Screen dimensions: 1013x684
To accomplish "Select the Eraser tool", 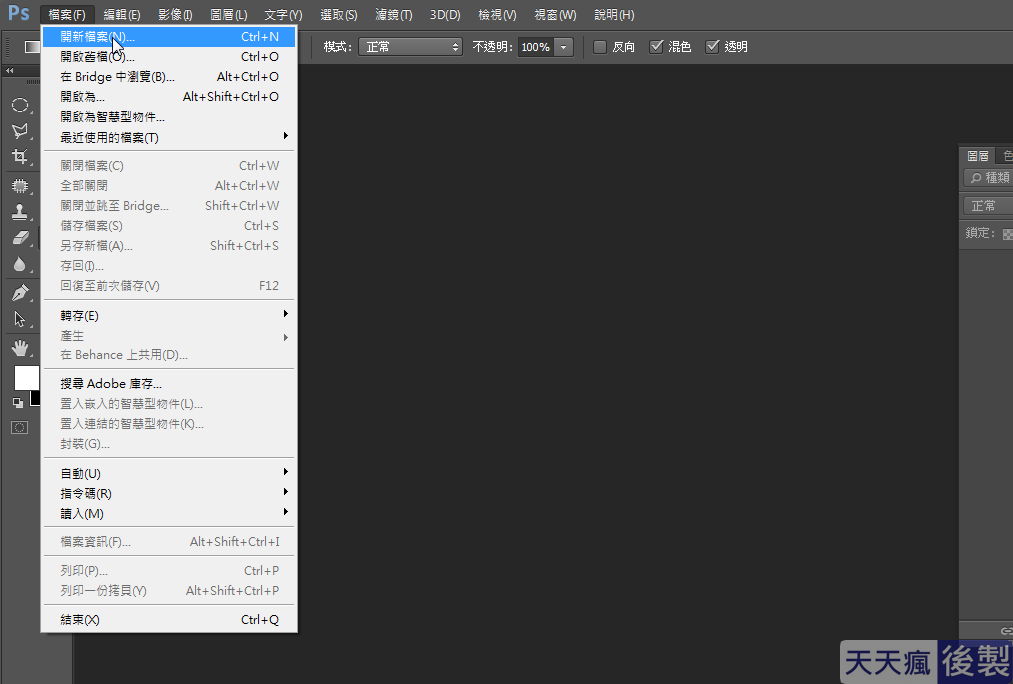I will (20, 238).
